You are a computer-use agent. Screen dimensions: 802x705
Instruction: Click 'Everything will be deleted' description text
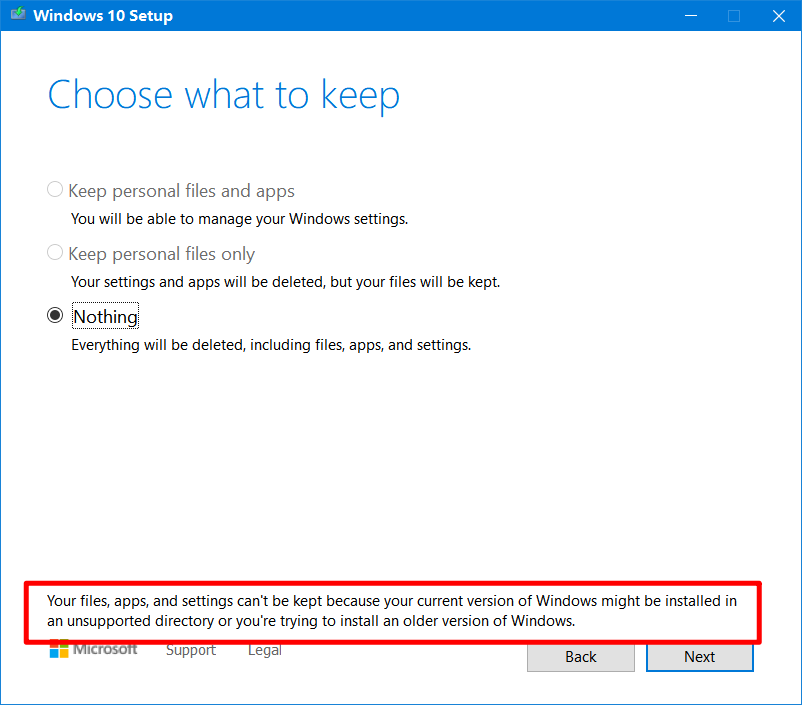pyautogui.click(x=271, y=345)
